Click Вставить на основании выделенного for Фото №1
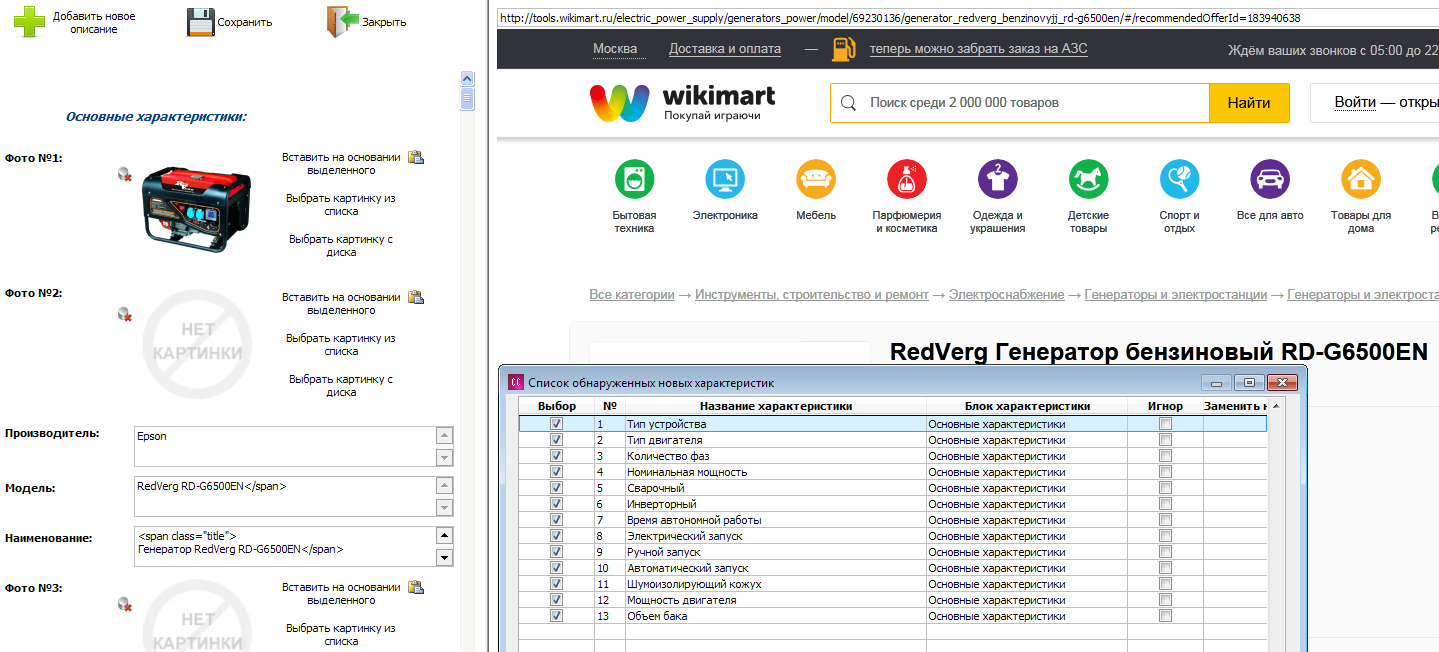Image resolution: width=1439 pixels, height=652 pixels. pyautogui.click(x=341, y=164)
